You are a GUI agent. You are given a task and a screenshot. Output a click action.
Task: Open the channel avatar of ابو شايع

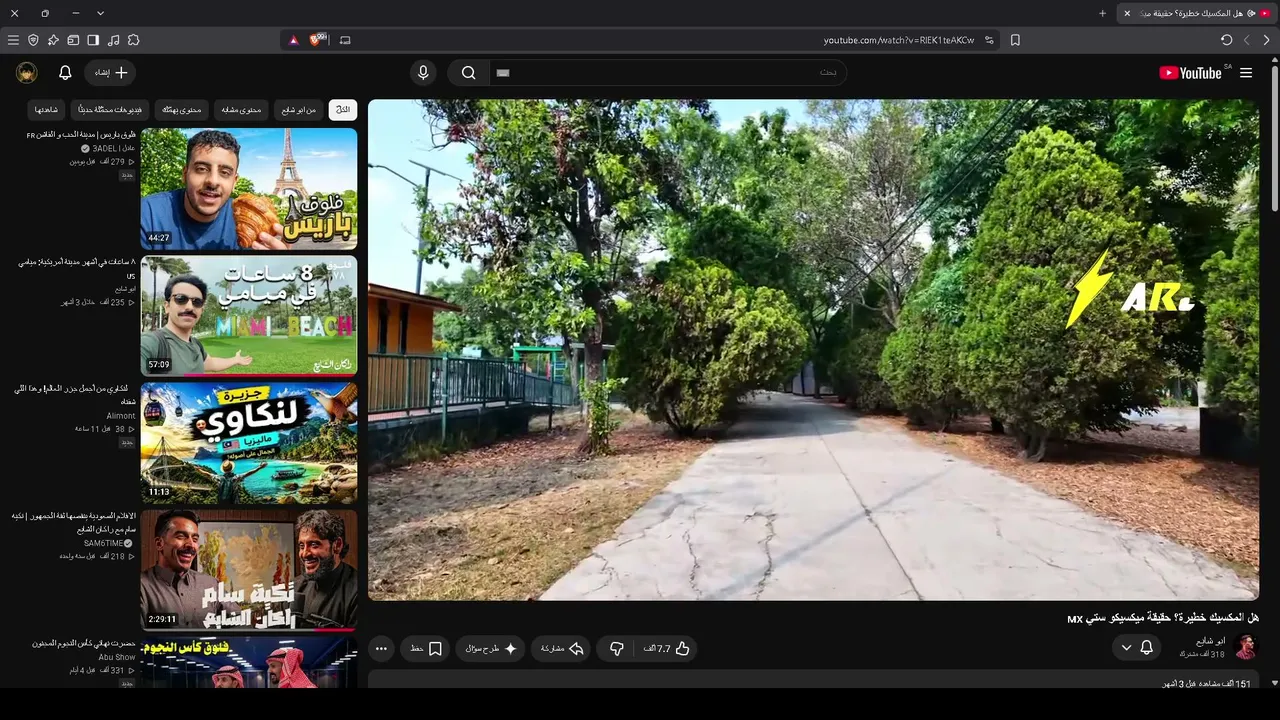coord(1245,648)
